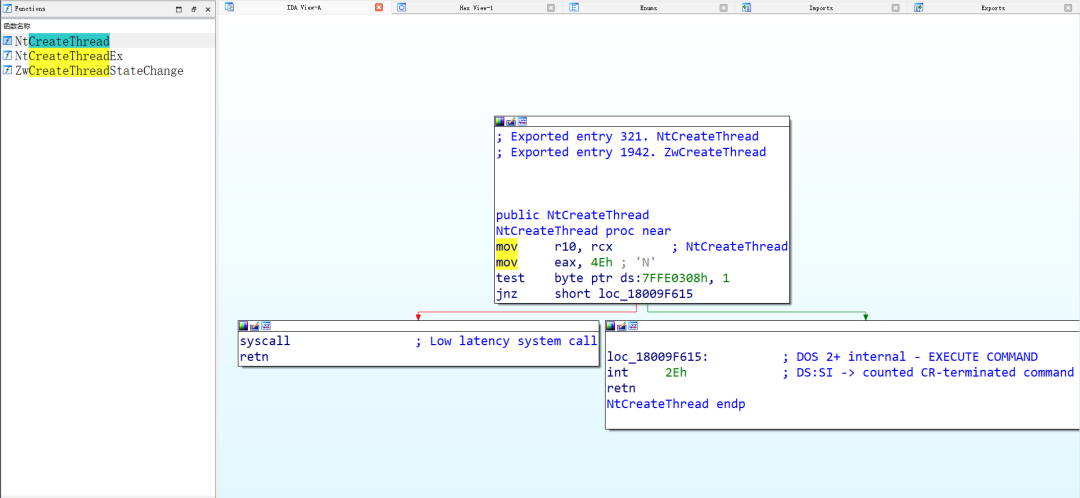Click the group icon on the int 2Eh node
Image resolution: width=1080 pixels, height=498 pixels.
pos(633,326)
